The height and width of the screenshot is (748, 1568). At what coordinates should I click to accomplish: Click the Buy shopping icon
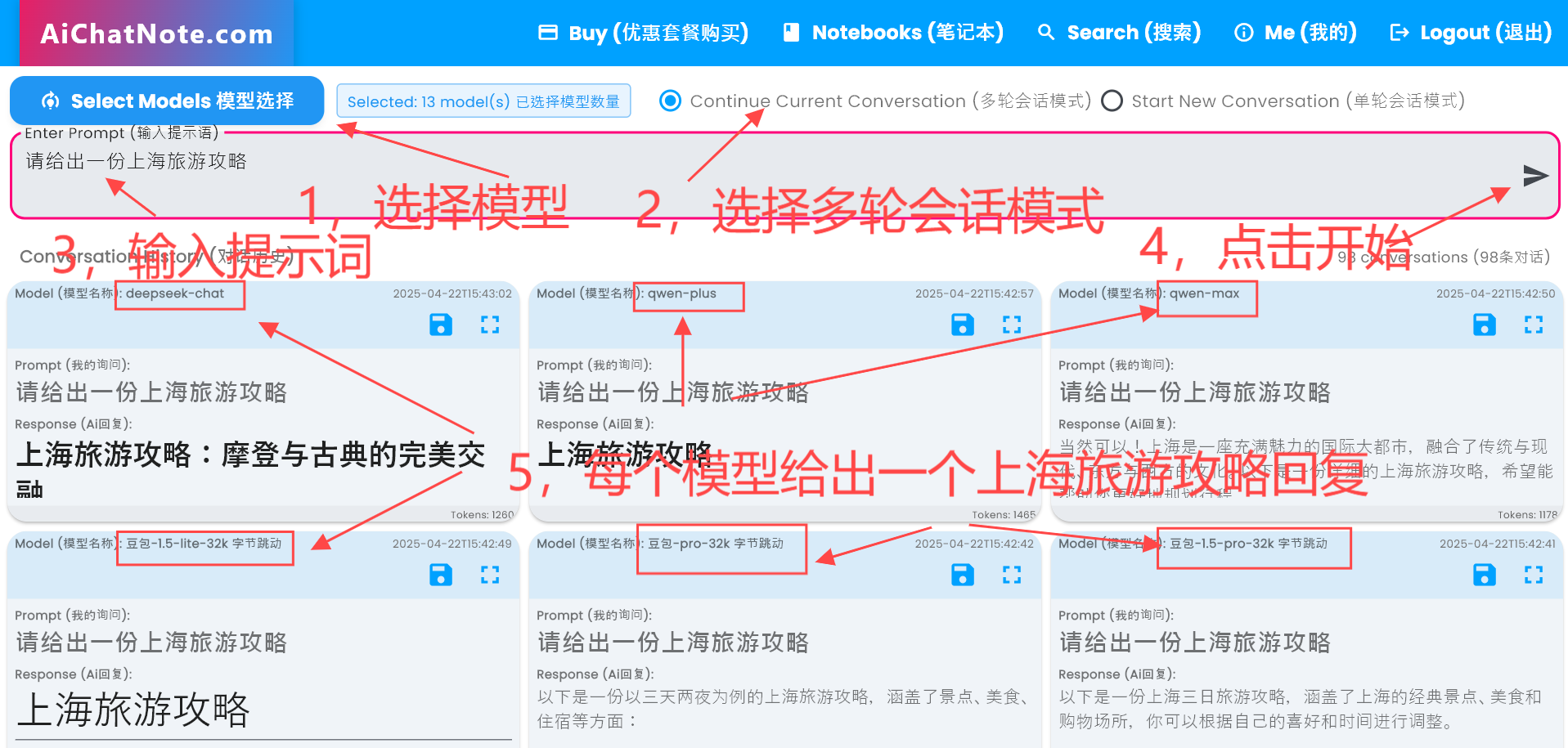(x=546, y=31)
